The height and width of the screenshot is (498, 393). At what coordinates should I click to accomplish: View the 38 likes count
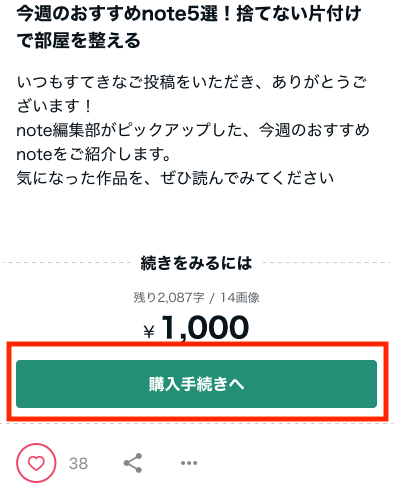tap(78, 463)
